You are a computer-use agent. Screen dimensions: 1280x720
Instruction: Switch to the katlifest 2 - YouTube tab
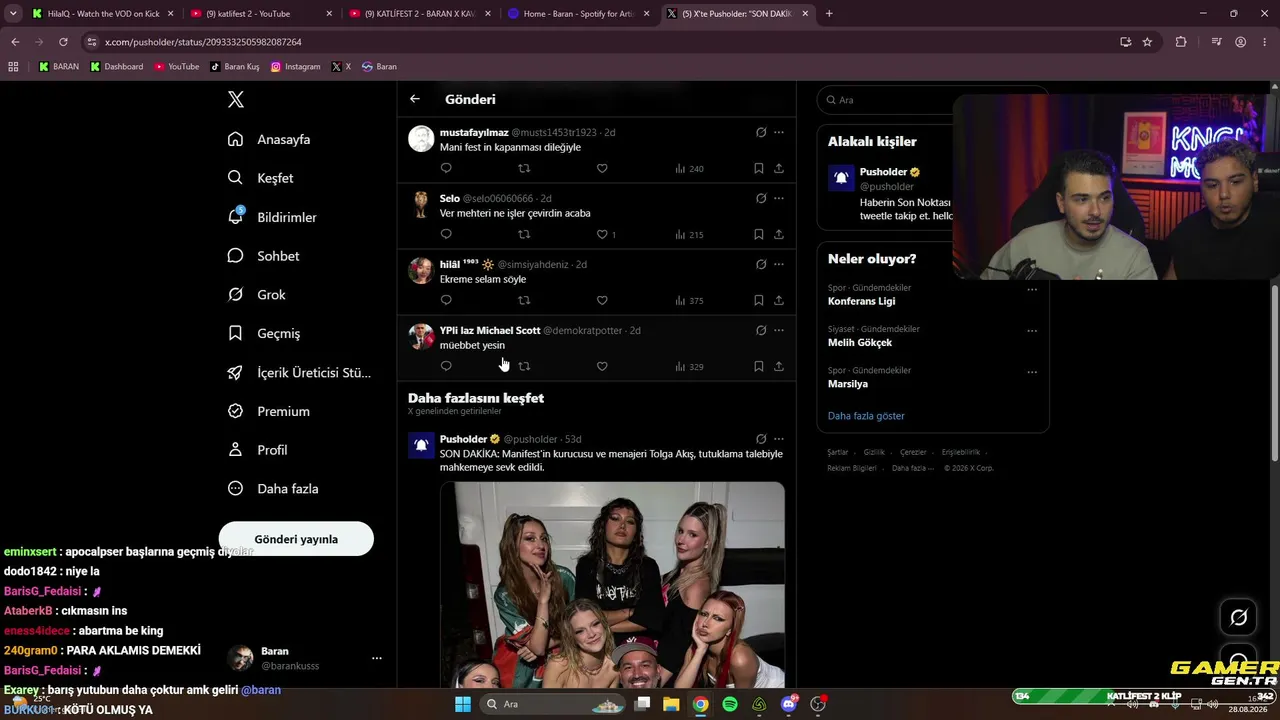(262, 14)
